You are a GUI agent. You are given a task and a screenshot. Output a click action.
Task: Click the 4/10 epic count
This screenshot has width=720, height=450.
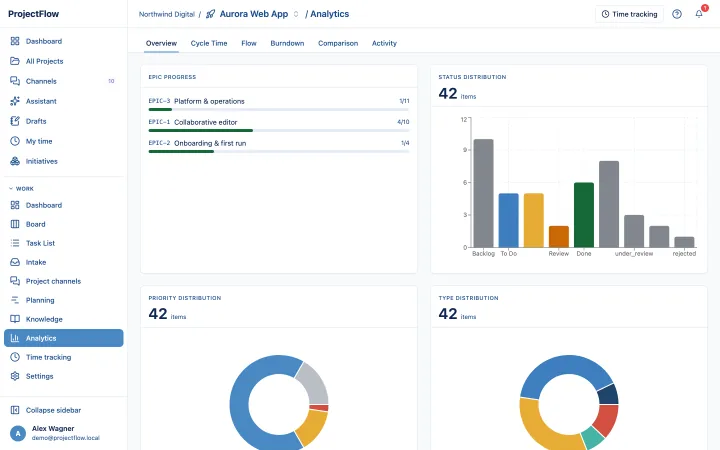pos(403,122)
